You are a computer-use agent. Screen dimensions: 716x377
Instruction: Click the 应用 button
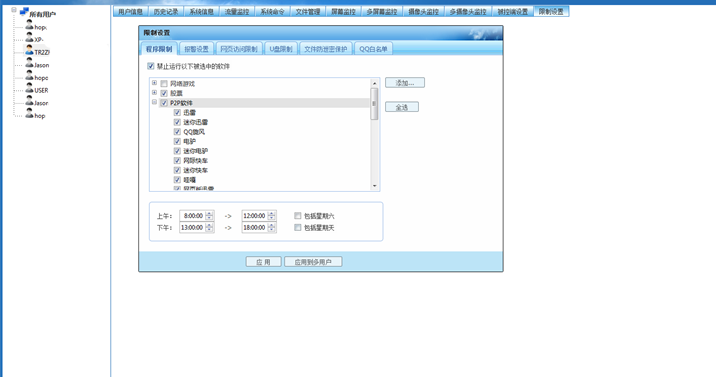coord(263,262)
